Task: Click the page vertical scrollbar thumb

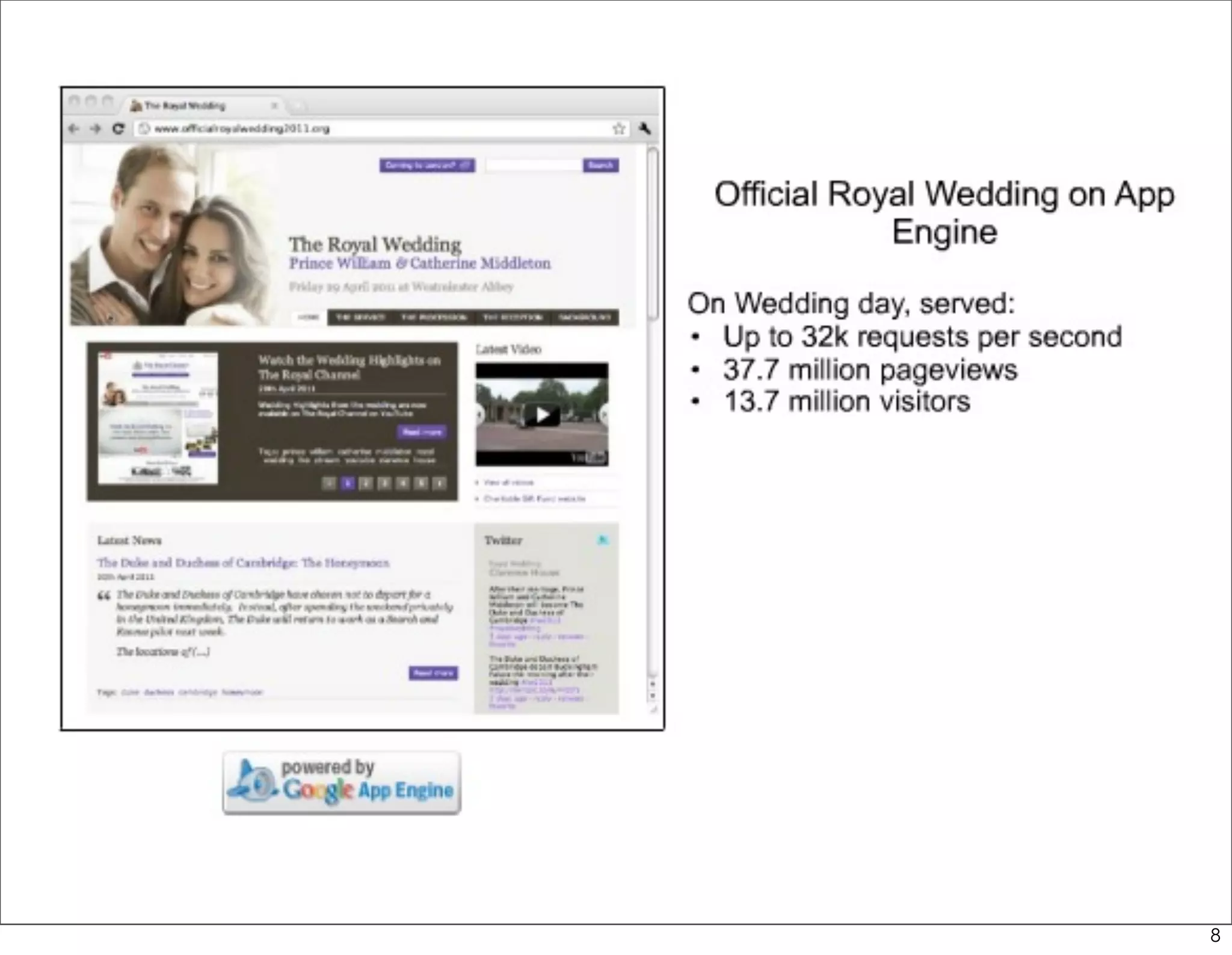Action: click(x=653, y=235)
